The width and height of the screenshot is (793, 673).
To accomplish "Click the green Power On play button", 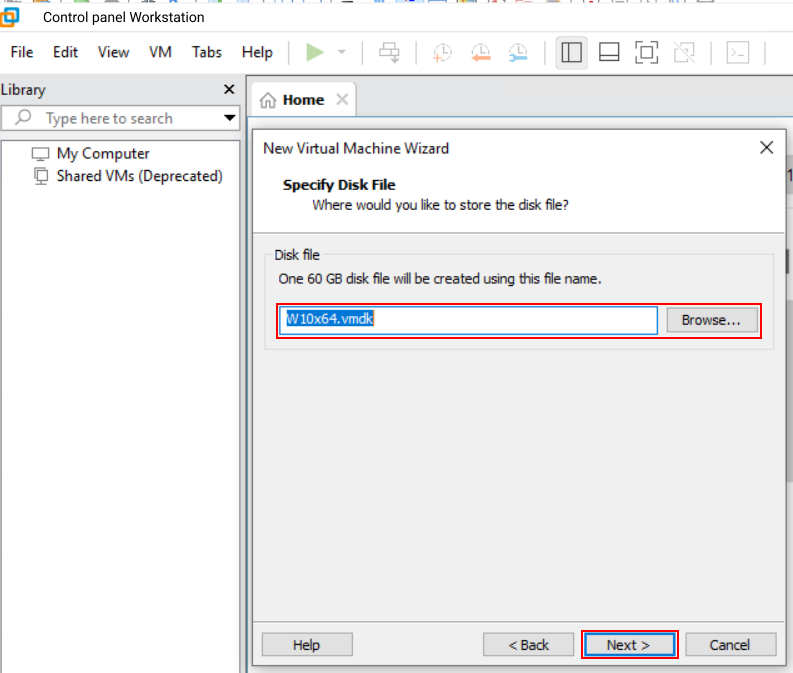I will coord(315,52).
